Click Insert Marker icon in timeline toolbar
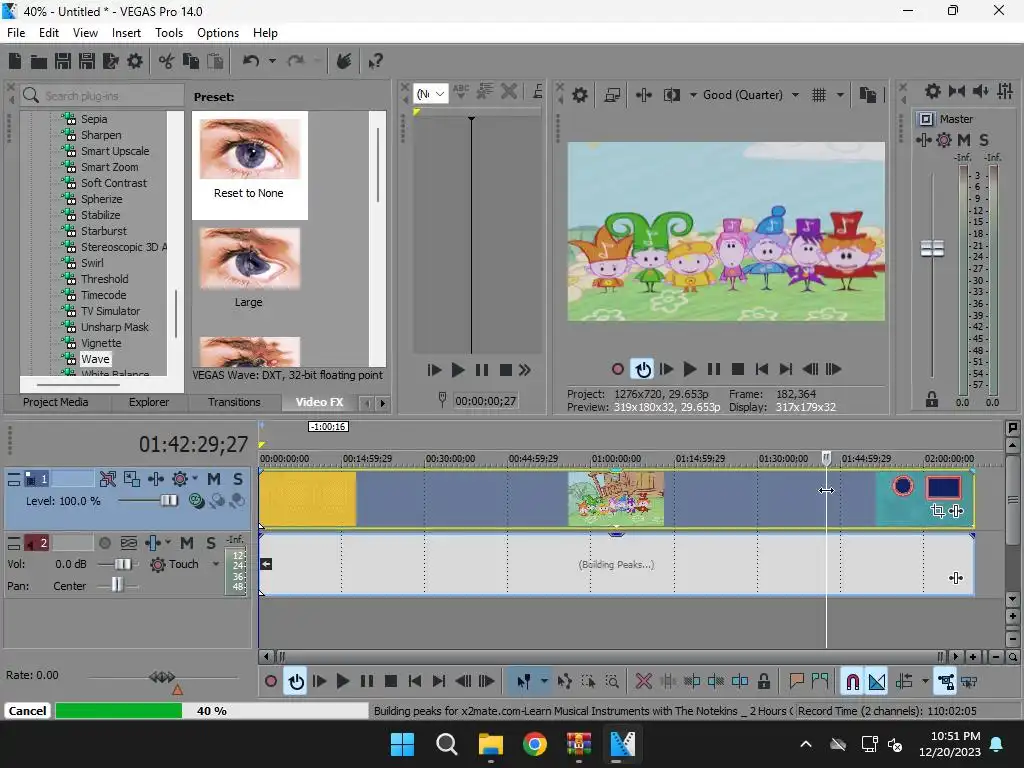 click(795, 682)
